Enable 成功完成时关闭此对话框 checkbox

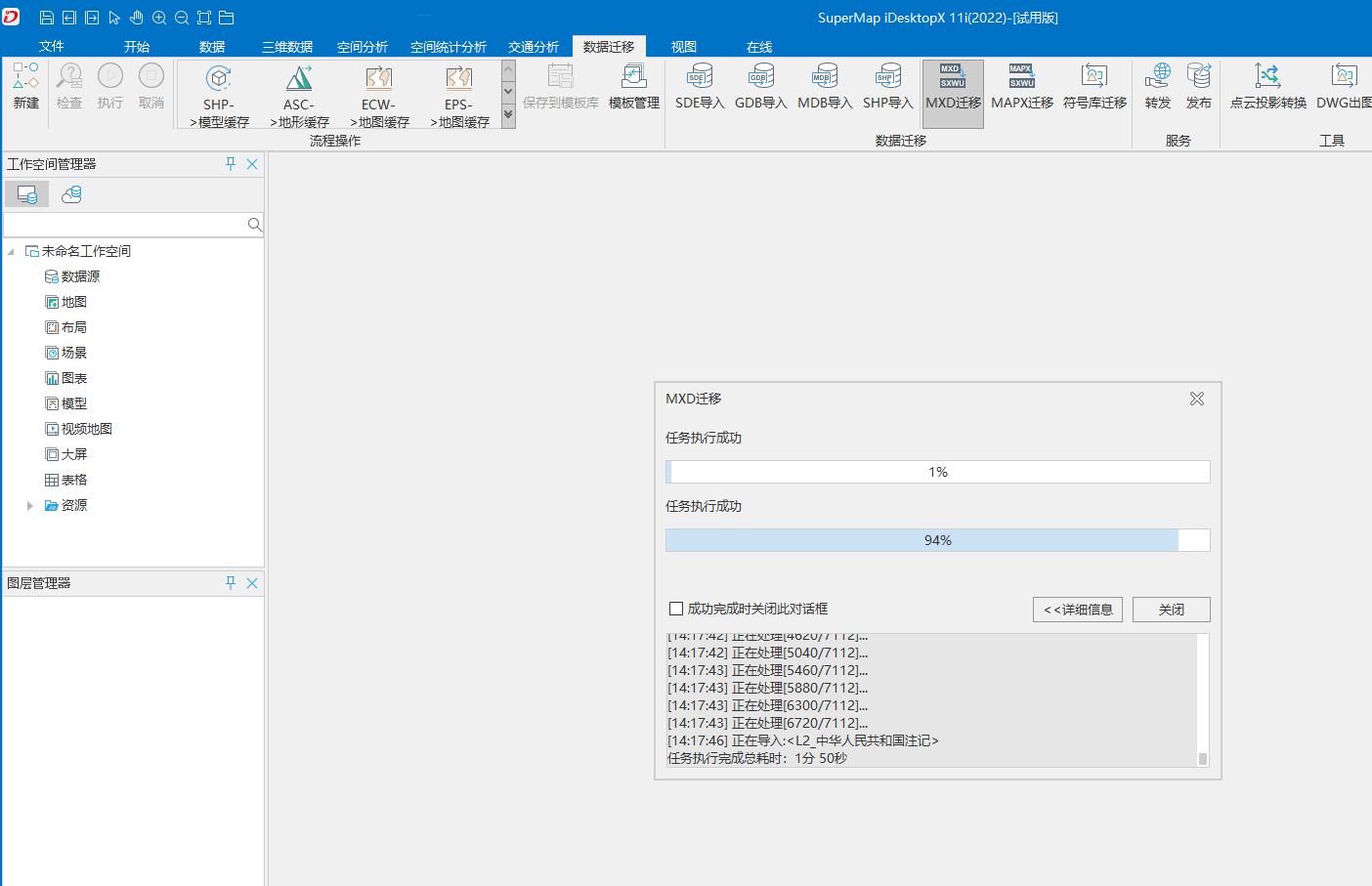click(676, 609)
